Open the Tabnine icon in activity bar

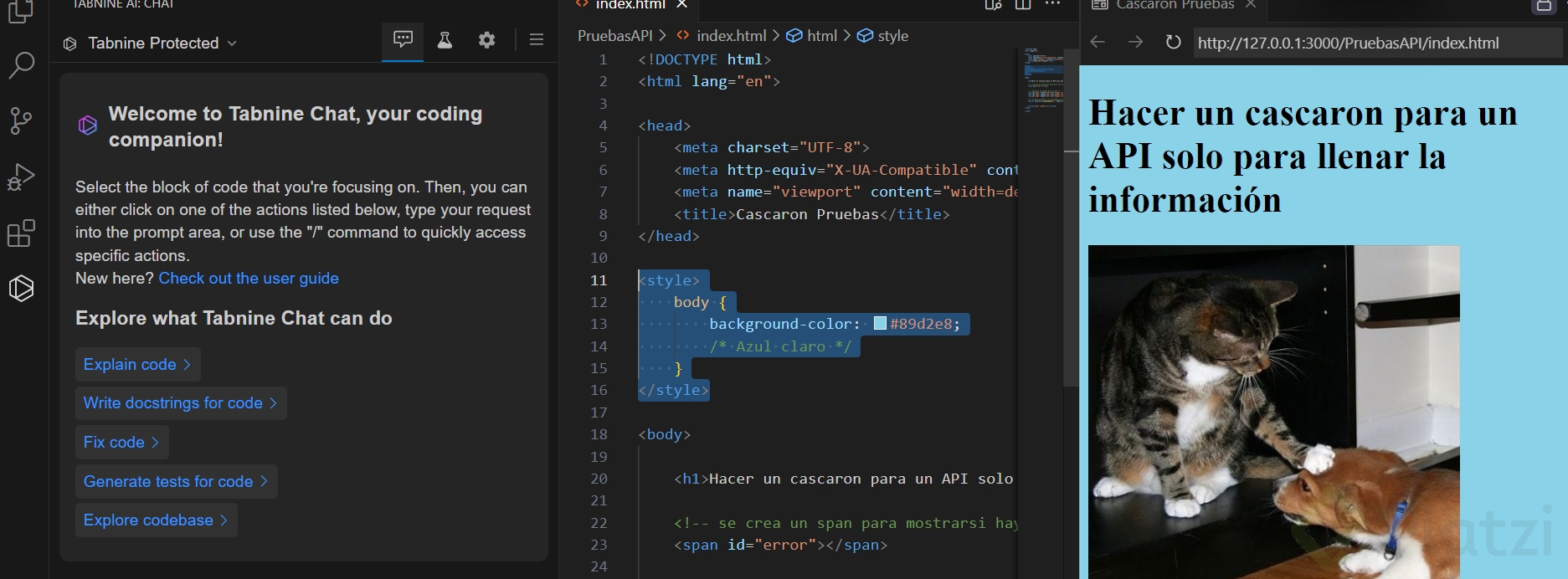tap(21, 288)
